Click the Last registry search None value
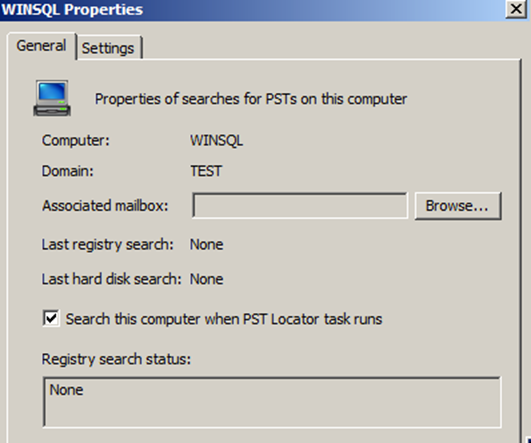 click(x=206, y=245)
